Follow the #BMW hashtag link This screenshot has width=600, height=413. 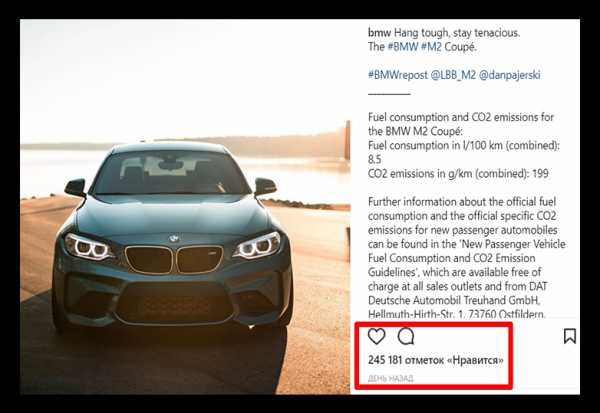pyautogui.click(x=403, y=47)
